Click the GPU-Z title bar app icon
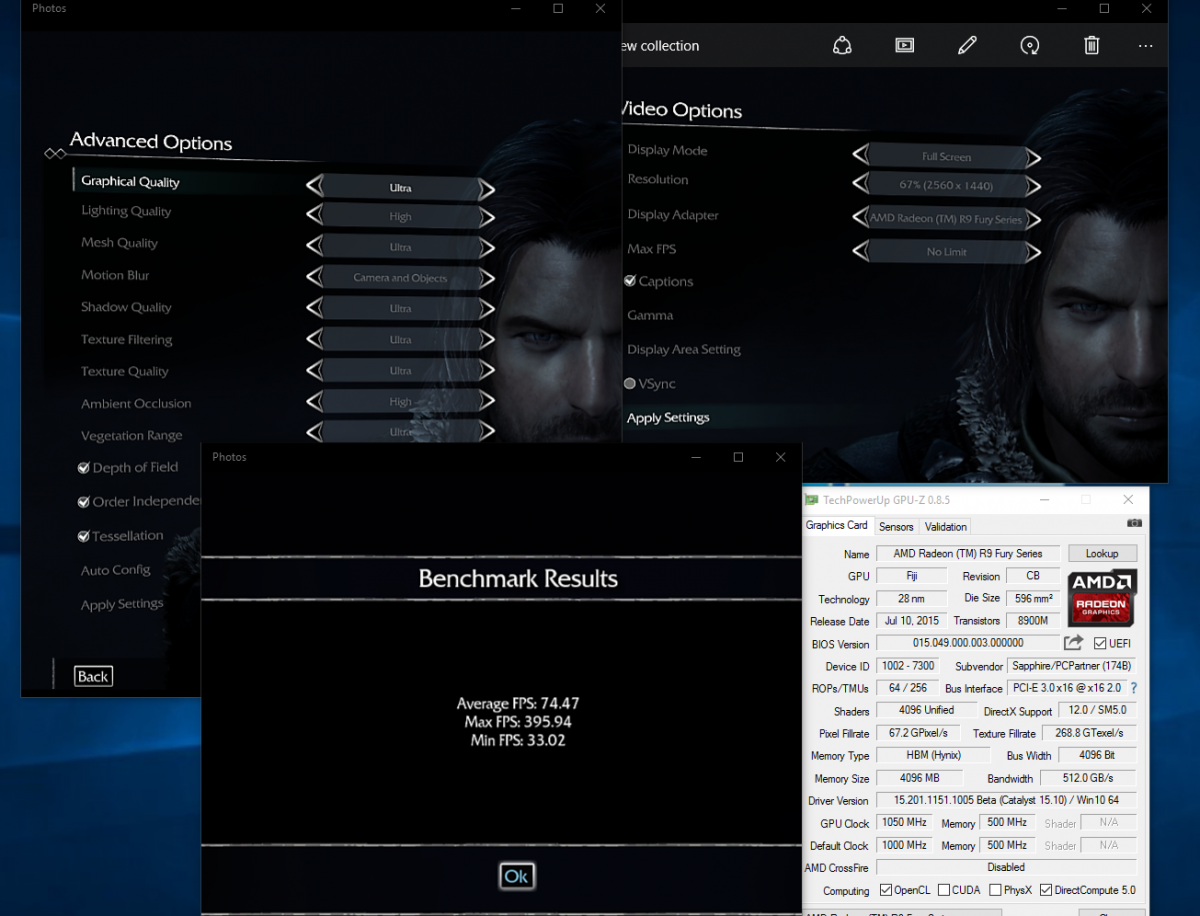The height and width of the screenshot is (916, 1200). (813, 499)
